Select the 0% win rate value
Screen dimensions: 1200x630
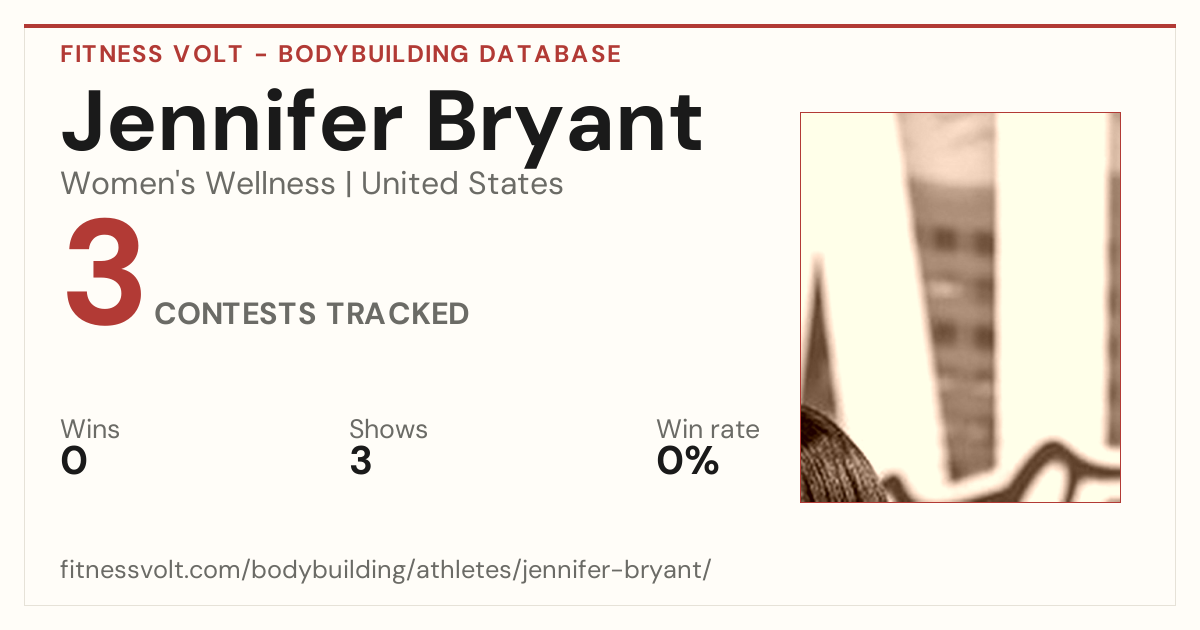click(x=687, y=461)
